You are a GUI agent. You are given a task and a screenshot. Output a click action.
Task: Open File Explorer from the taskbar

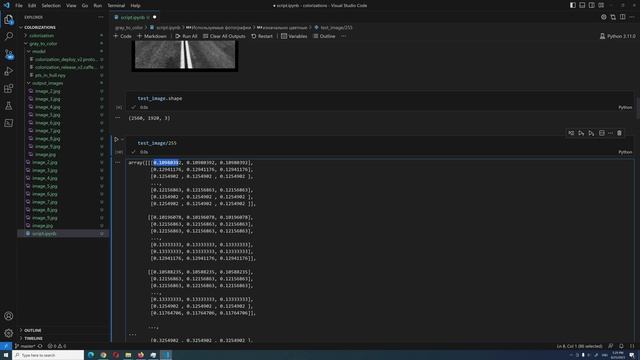(x=128, y=355)
